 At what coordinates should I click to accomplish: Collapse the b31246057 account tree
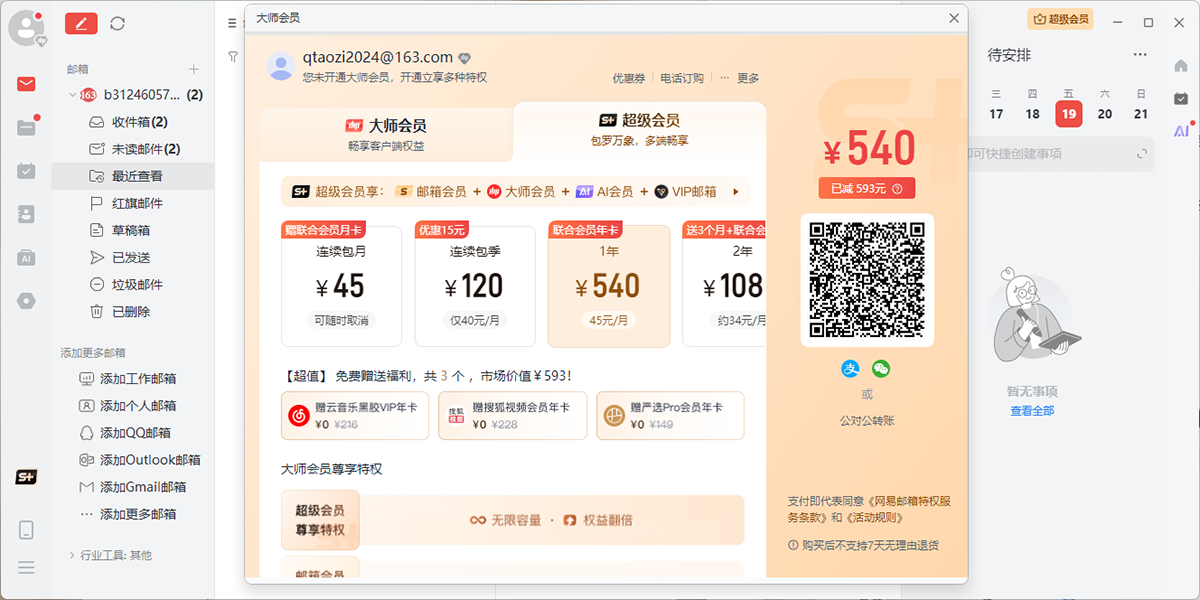tap(72, 95)
